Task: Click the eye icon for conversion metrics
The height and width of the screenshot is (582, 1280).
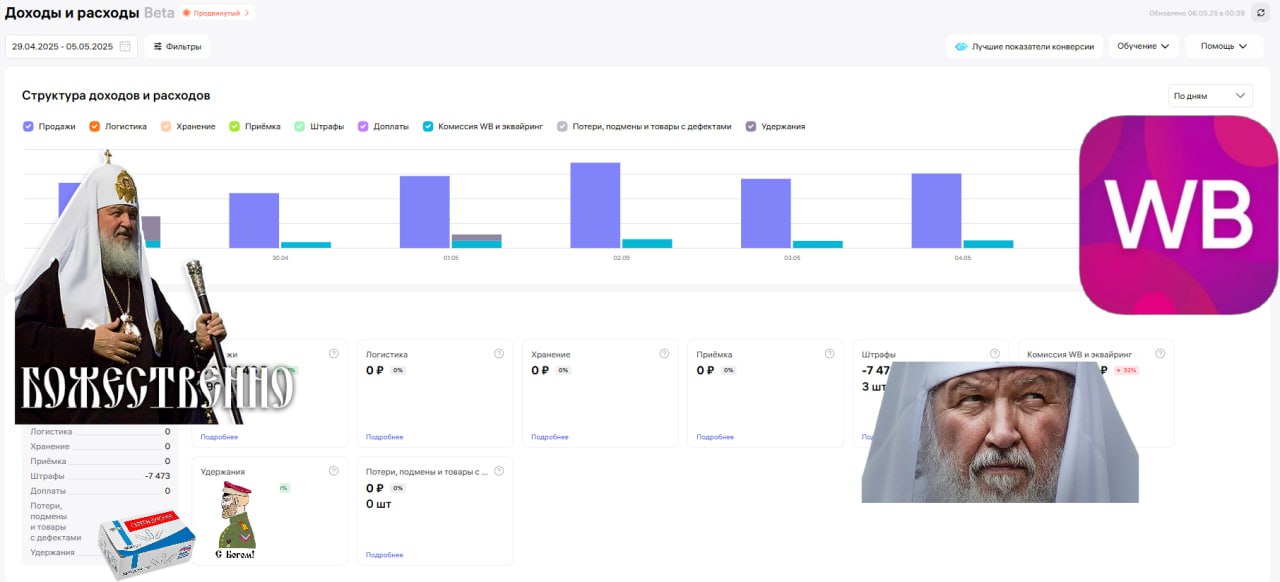Action: click(x=961, y=46)
